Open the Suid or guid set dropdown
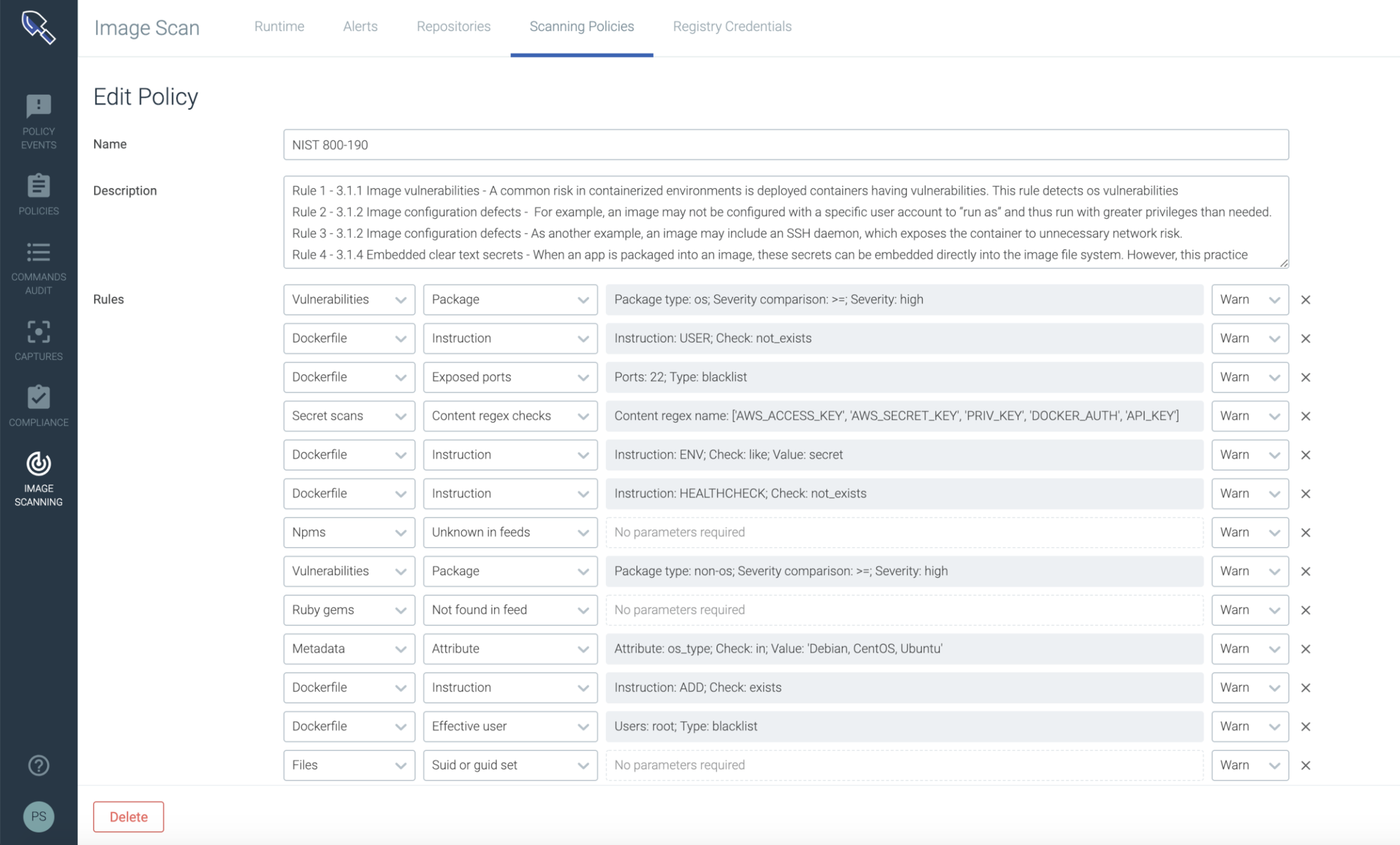This screenshot has width=1400, height=845. coord(510,765)
